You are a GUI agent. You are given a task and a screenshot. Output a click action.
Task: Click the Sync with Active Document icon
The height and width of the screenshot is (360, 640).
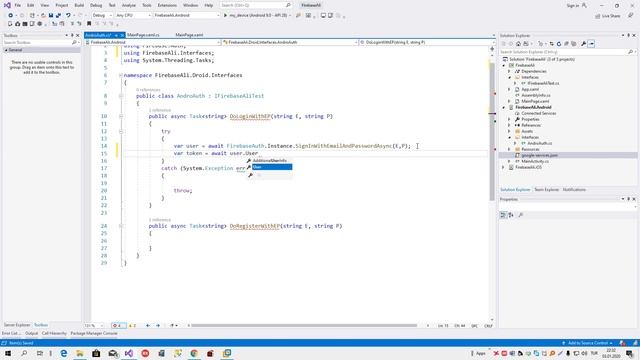pyautogui.click(x=551, y=44)
